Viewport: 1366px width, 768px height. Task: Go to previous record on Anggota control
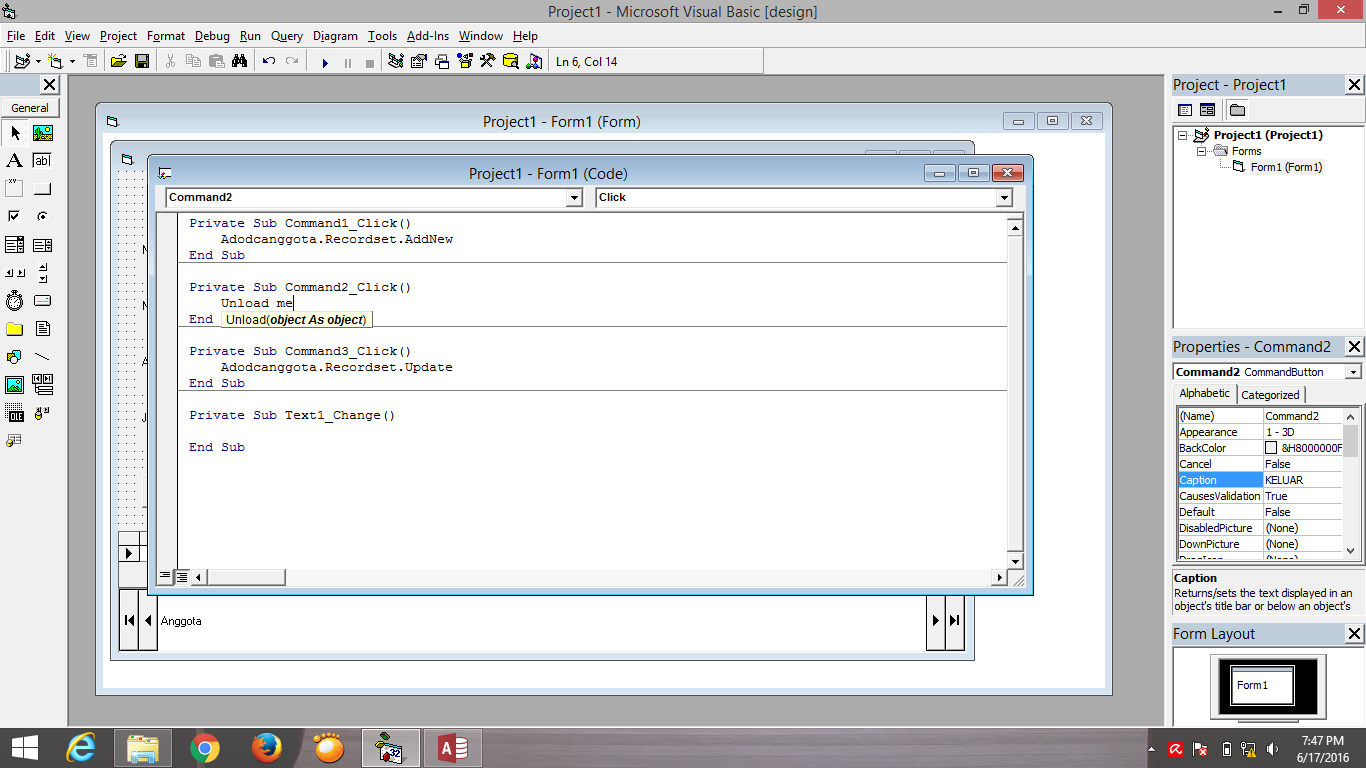(x=148, y=621)
